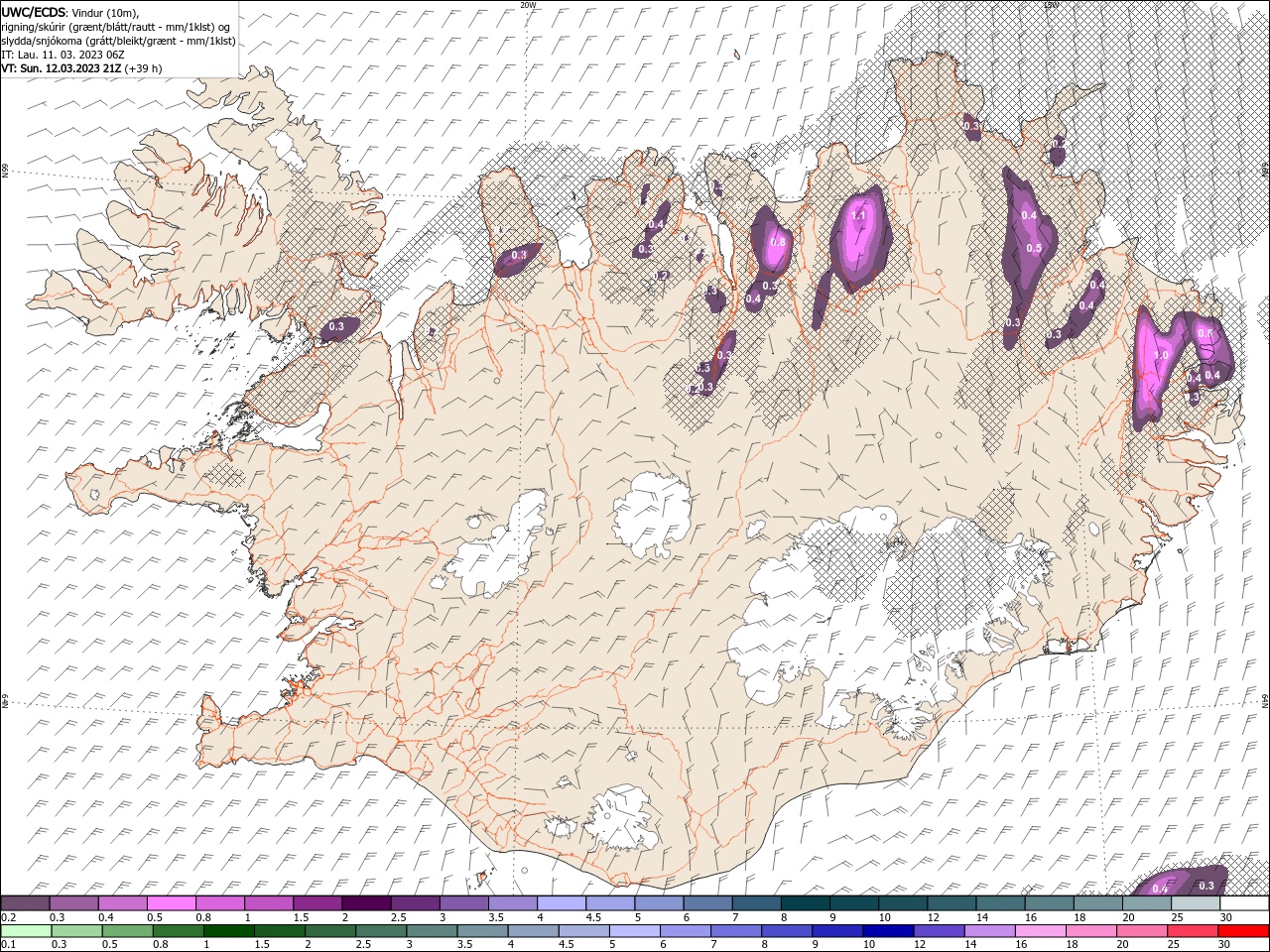The height and width of the screenshot is (952, 1270).
Task: Click the light lavender 4 swatch in upper legend row
Action: (x=562, y=903)
